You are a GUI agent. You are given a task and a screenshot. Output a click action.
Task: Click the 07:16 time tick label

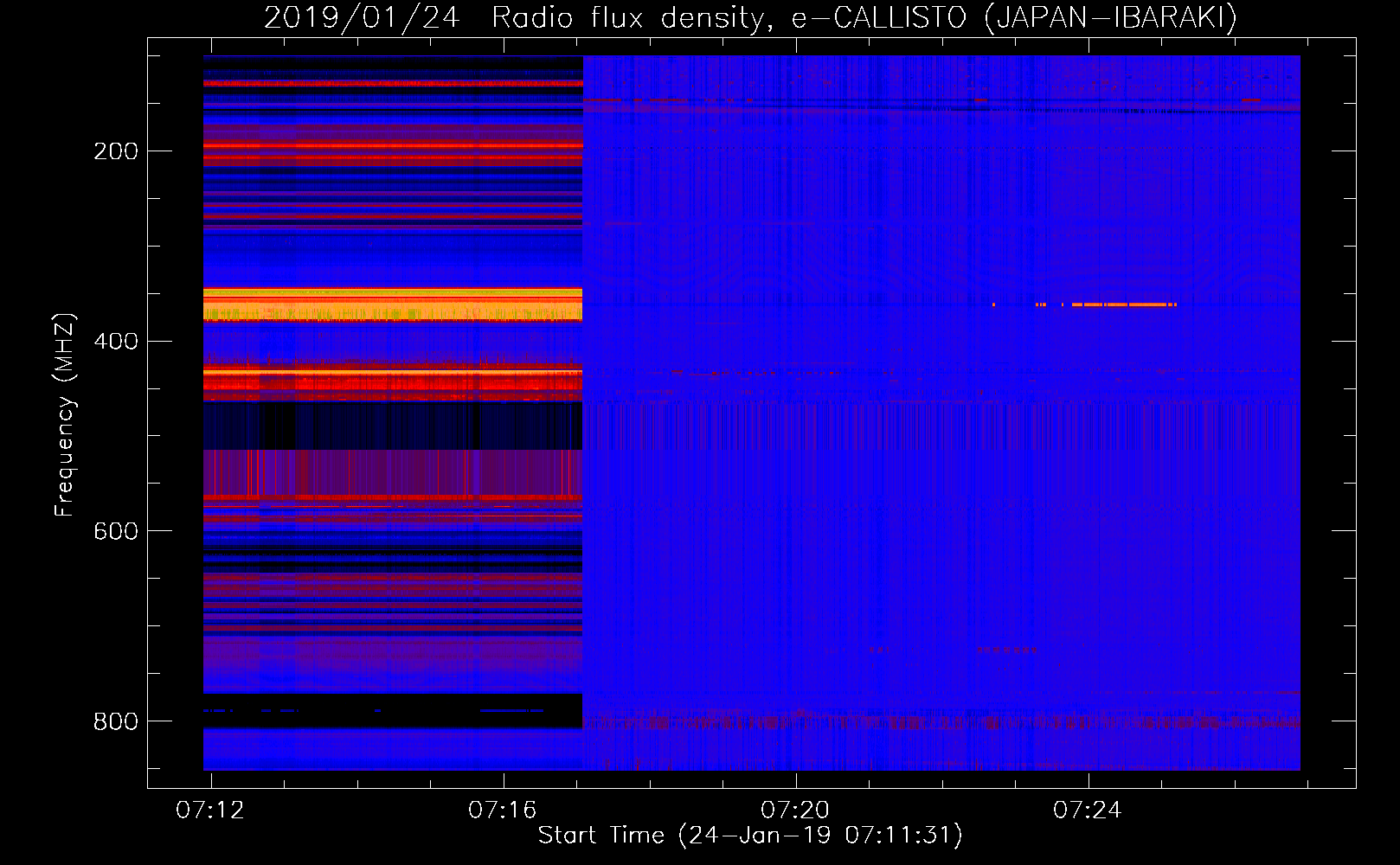click(x=503, y=811)
